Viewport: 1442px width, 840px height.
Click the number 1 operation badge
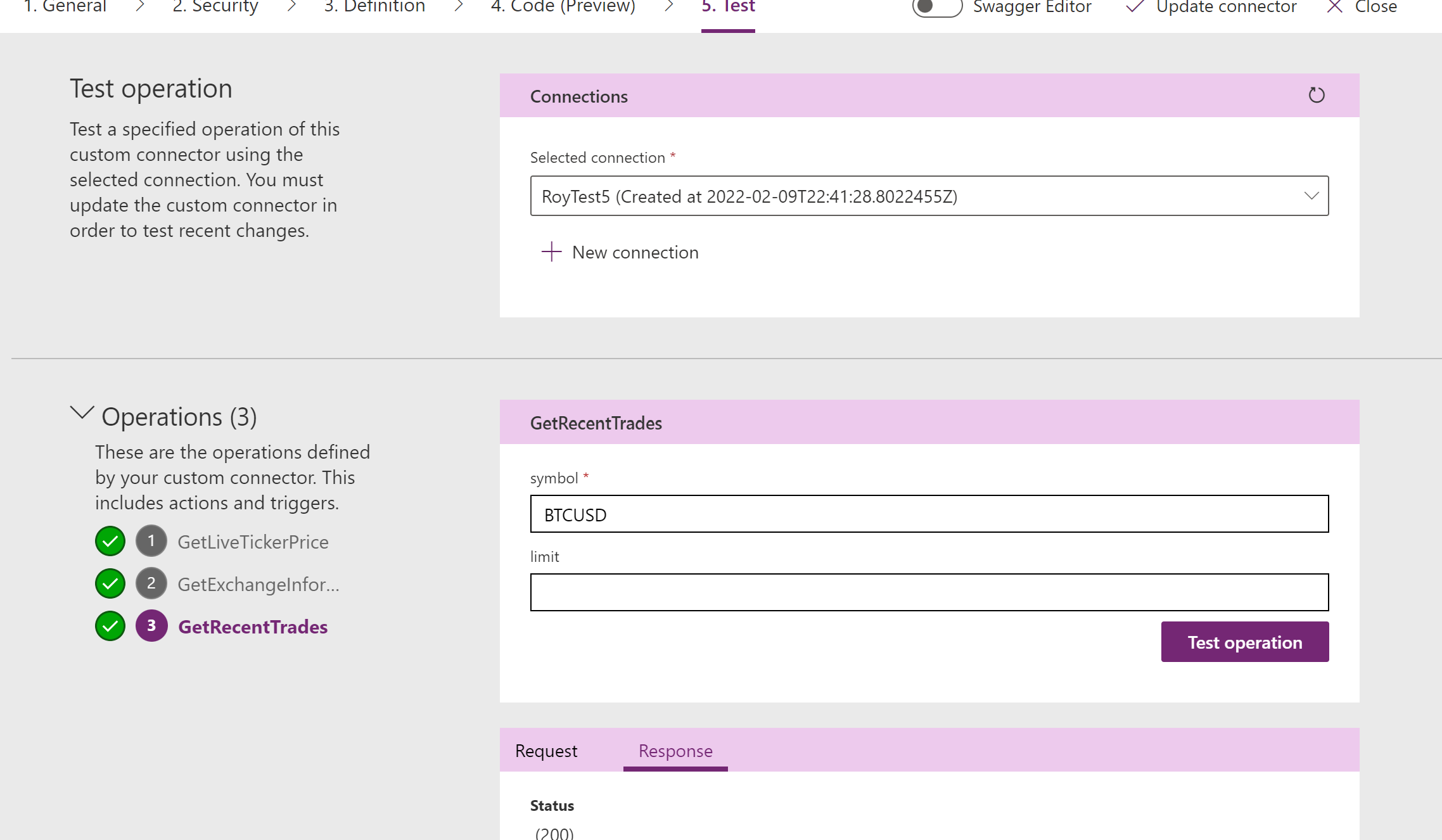pos(151,541)
